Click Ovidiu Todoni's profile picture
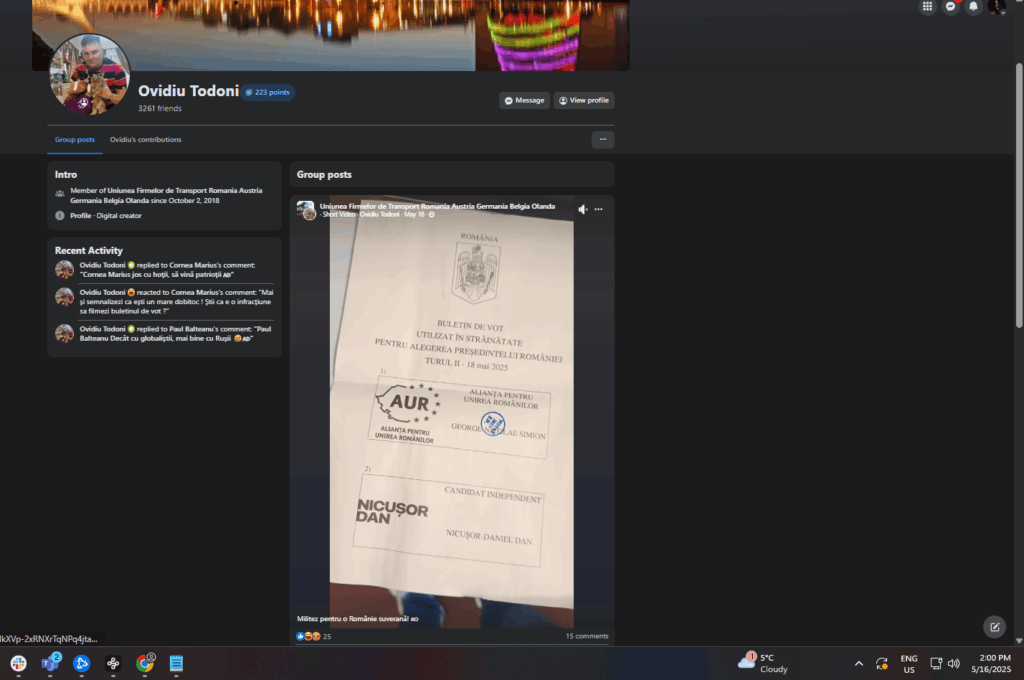The width and height of the screenshot is (1024, 680). (89, 74)
